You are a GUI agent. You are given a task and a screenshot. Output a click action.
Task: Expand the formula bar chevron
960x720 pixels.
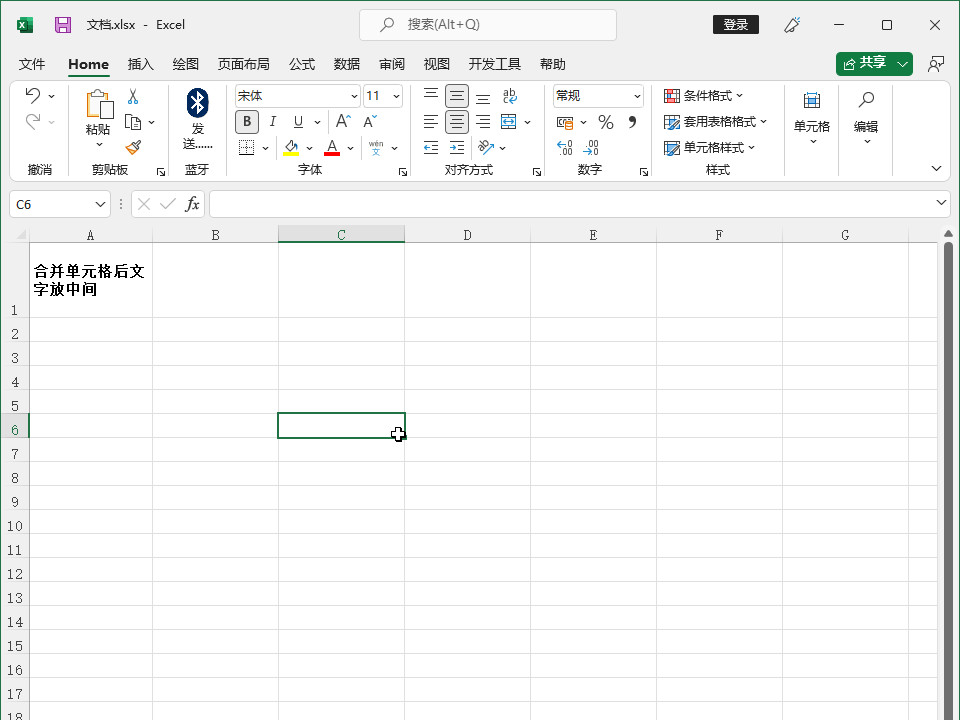[941, 202]
